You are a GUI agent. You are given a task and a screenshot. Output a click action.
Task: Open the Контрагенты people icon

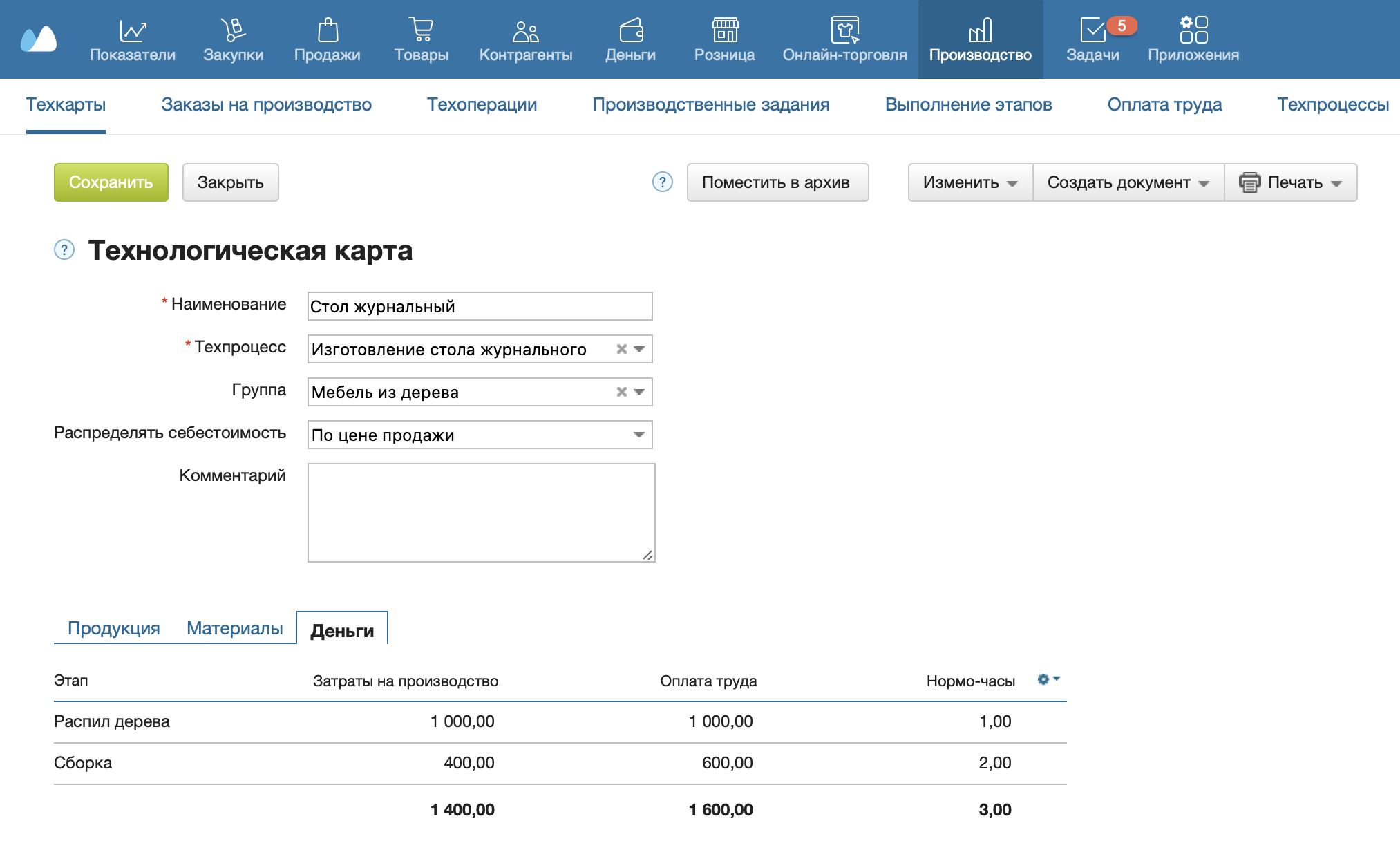[526, 30]
